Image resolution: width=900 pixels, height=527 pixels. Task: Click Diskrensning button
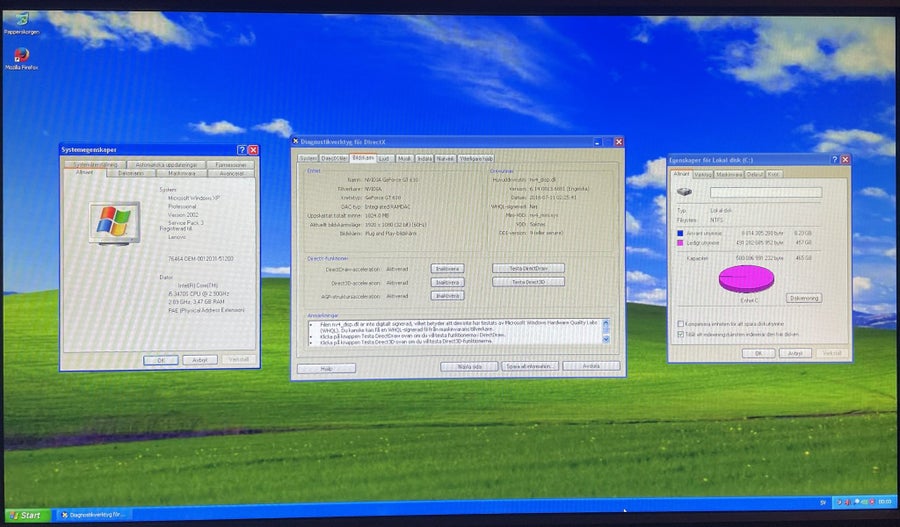coord(804,299)
